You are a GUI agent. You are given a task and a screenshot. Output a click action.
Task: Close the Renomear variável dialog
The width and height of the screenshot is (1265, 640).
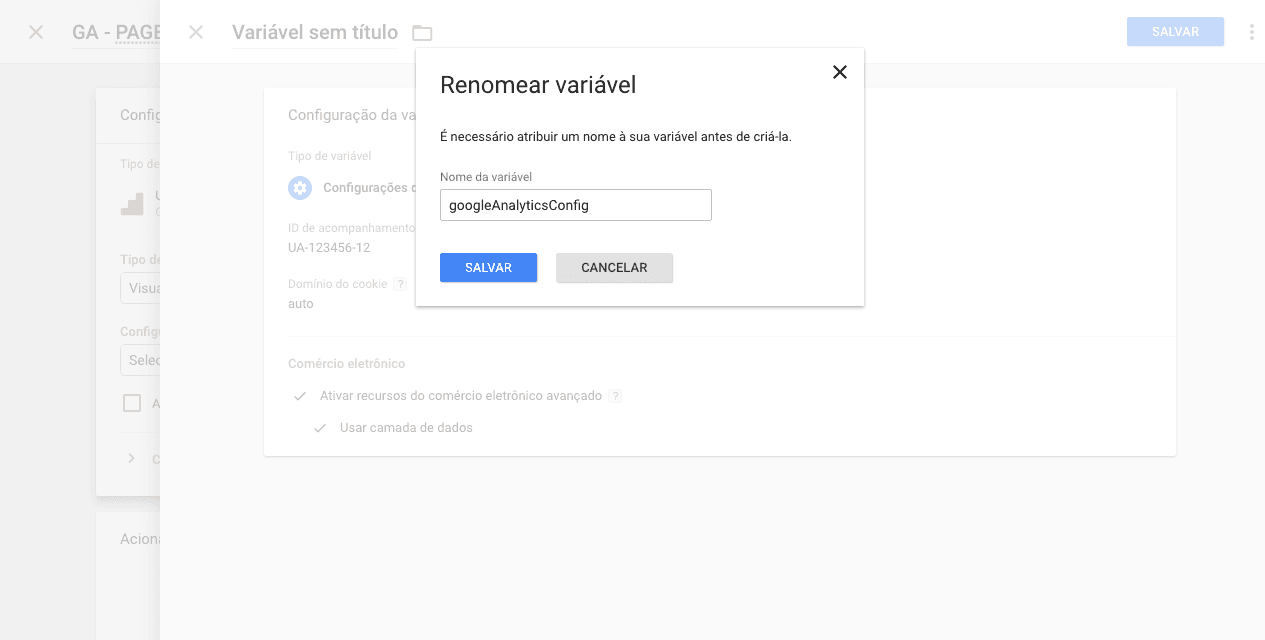839,72
